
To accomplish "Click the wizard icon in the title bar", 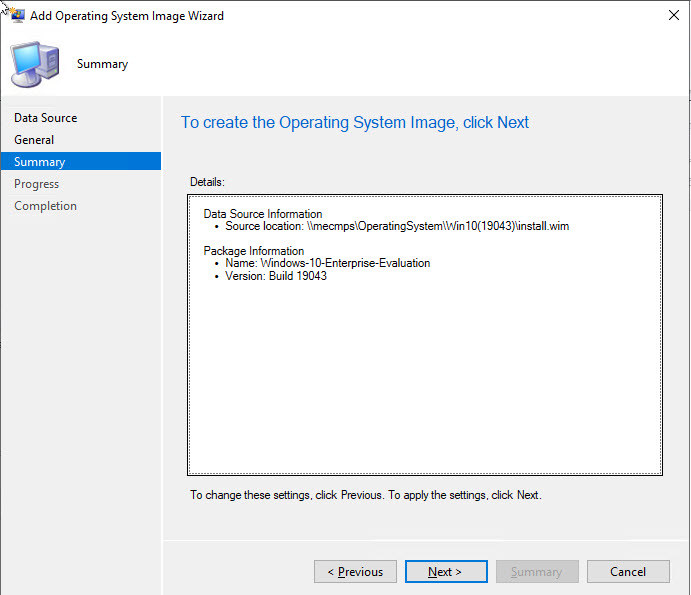I will coord(16,16).
